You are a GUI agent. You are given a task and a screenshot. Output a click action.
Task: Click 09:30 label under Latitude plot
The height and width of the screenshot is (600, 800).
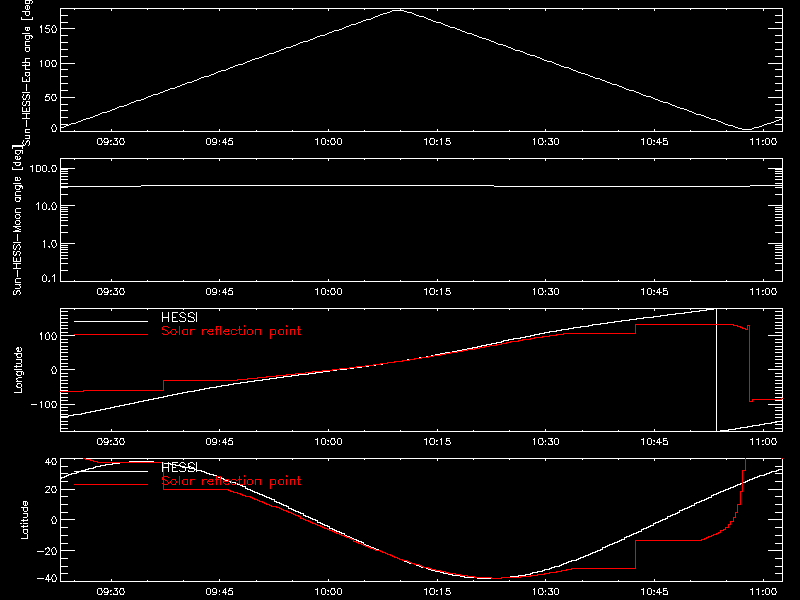point(111,592)
